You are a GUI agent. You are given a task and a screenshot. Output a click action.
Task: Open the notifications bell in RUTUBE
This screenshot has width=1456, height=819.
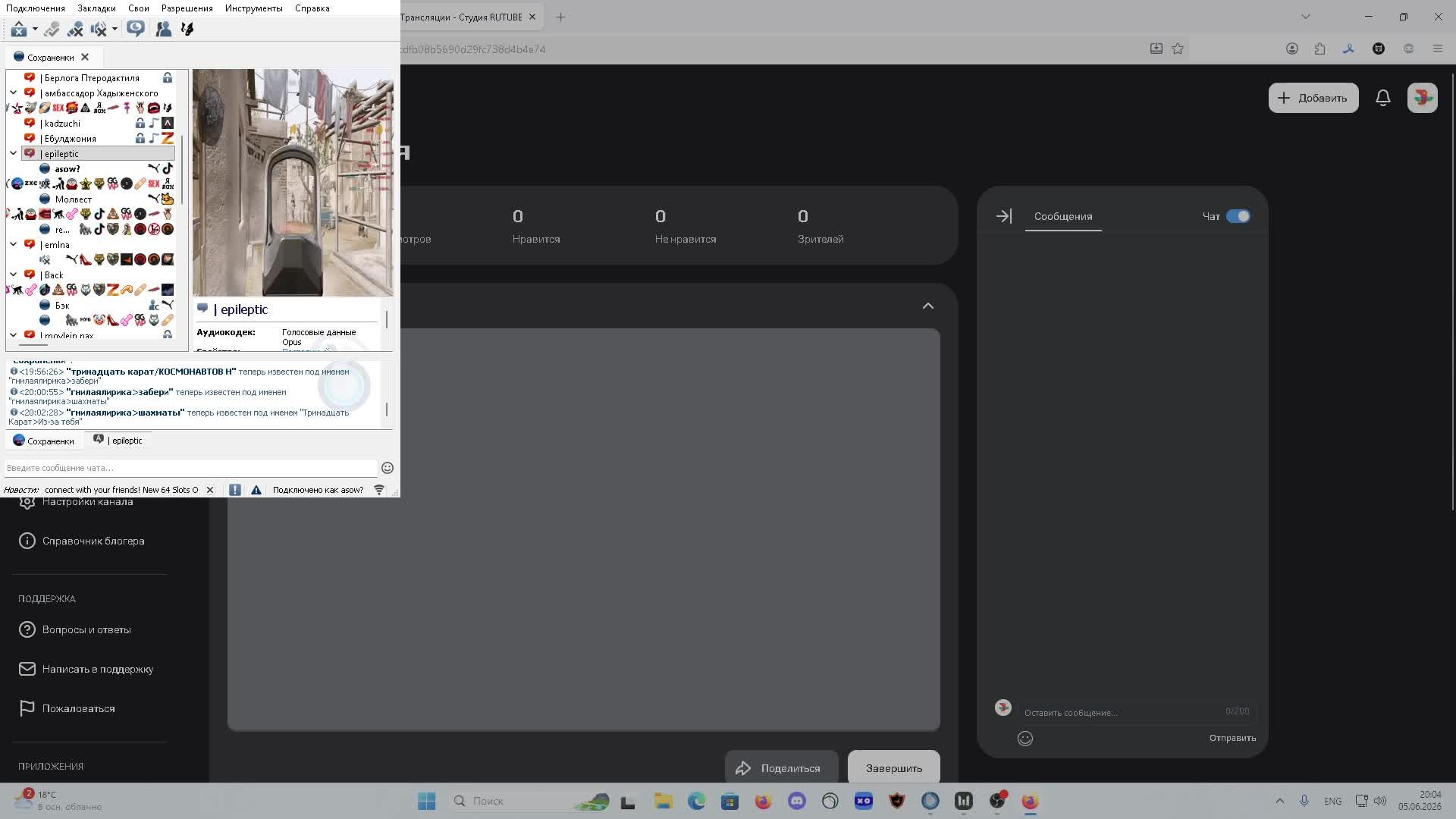(x=1383, y=98)
